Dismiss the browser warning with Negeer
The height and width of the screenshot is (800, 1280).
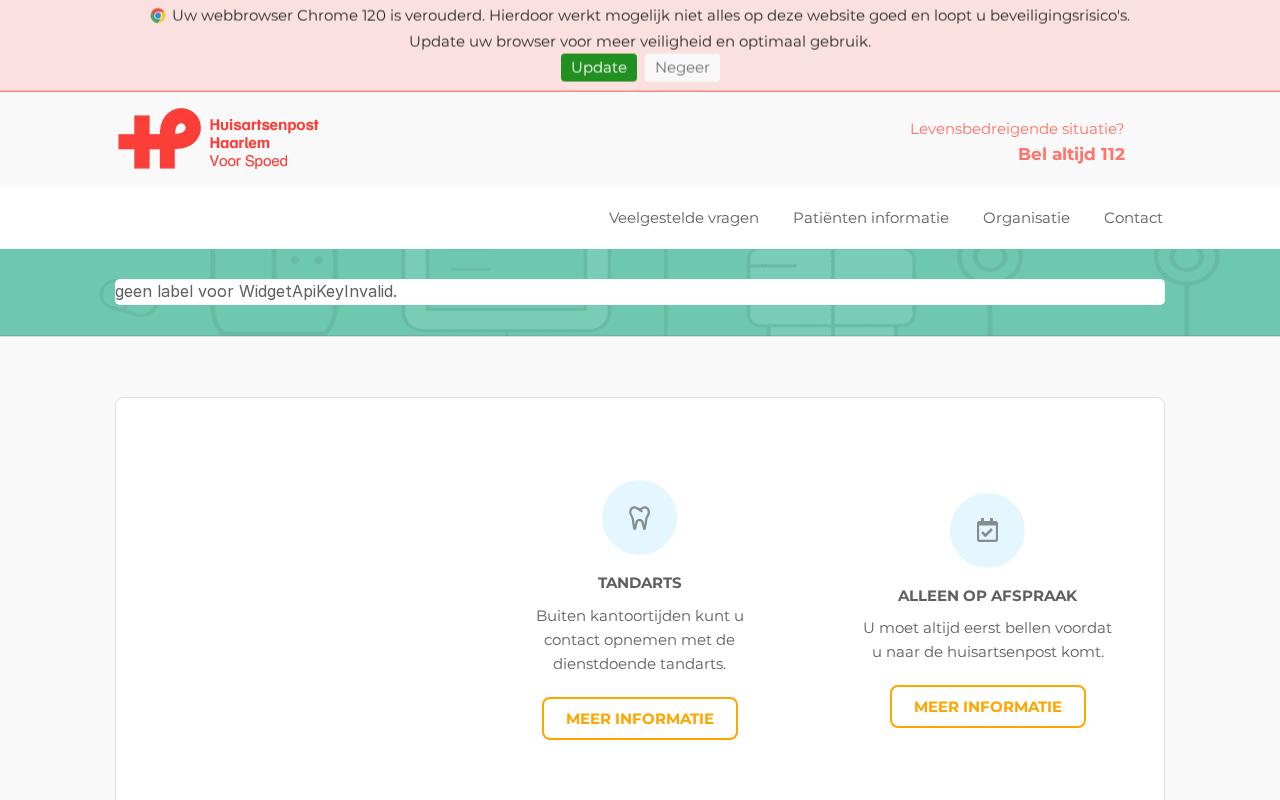point(682,67)
